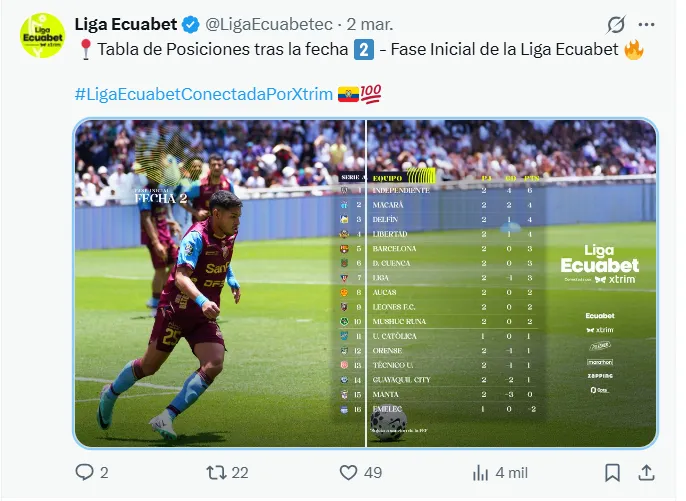Click the like count of 49

click(x=373, y=472)
